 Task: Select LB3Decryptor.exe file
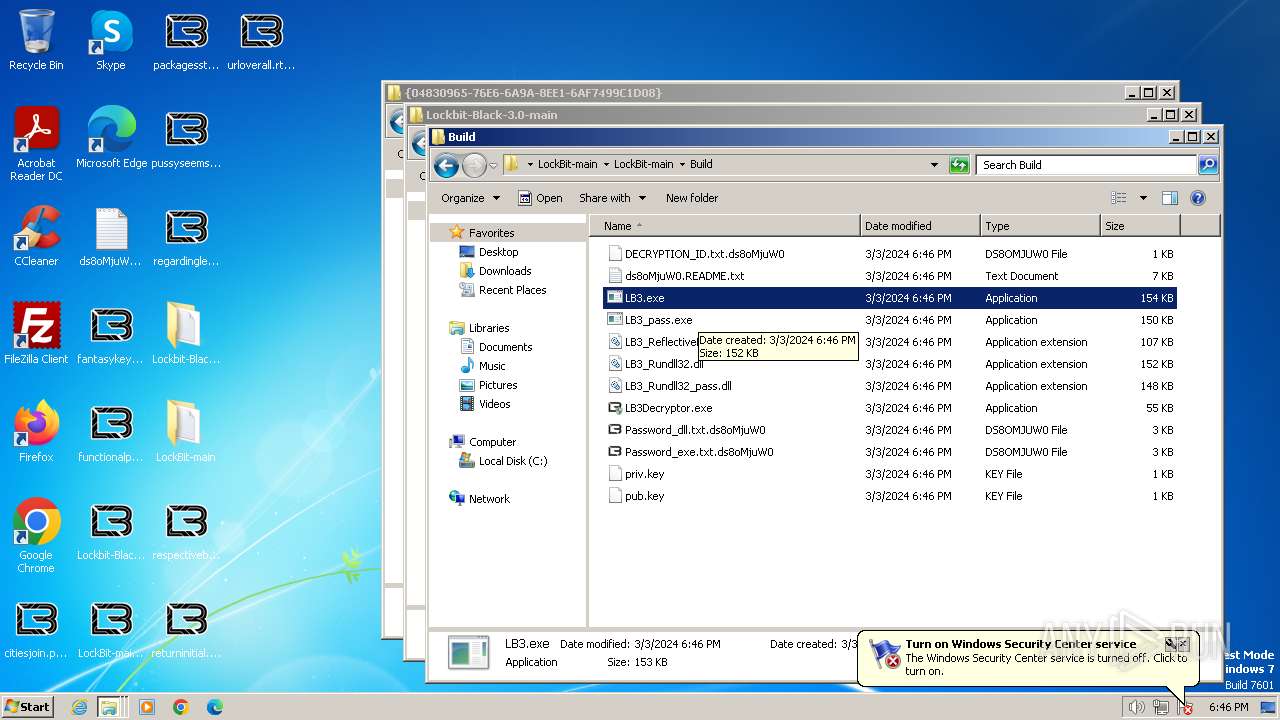coord(890,408)
